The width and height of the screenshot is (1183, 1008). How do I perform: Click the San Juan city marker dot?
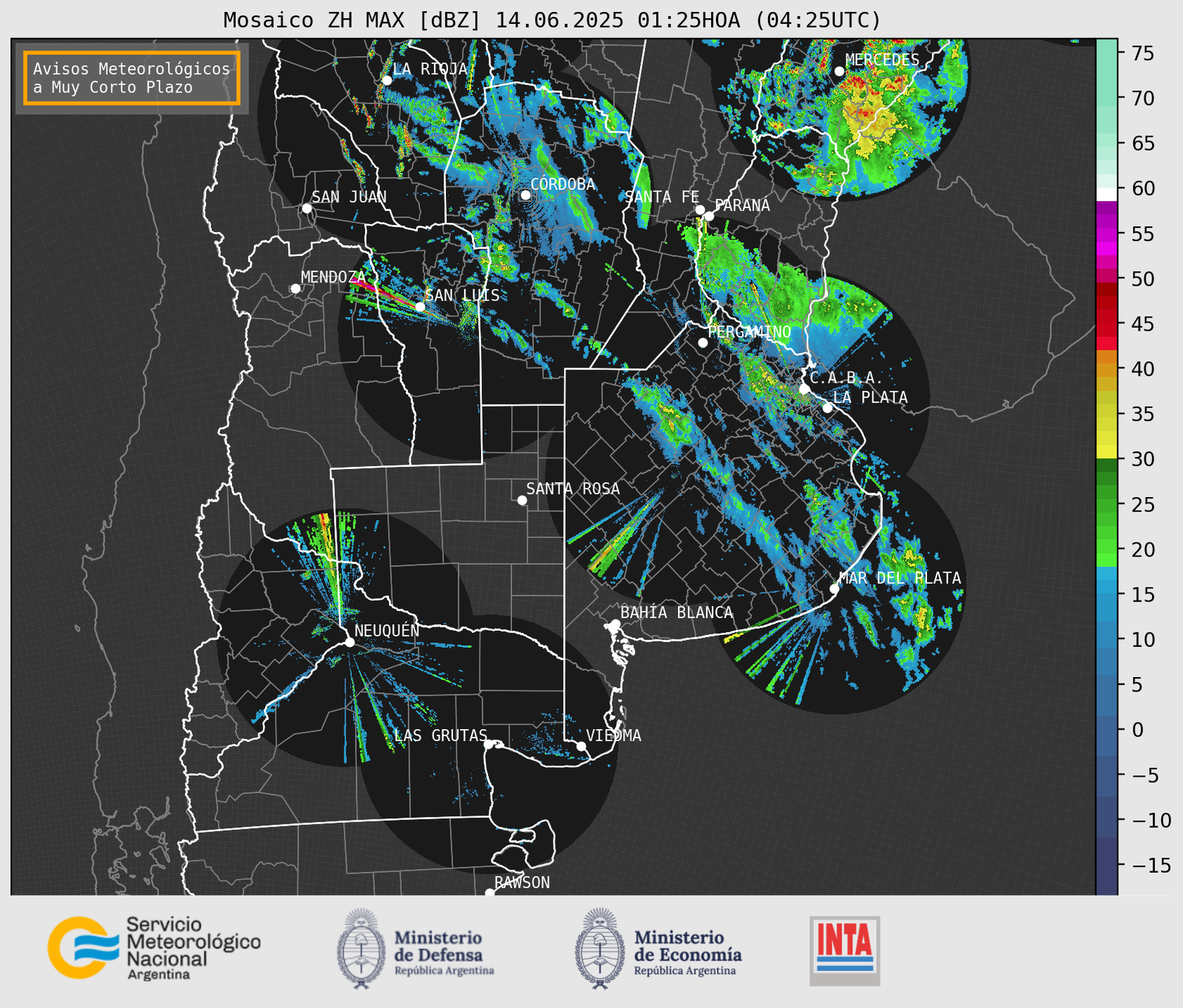pos(307,208)
